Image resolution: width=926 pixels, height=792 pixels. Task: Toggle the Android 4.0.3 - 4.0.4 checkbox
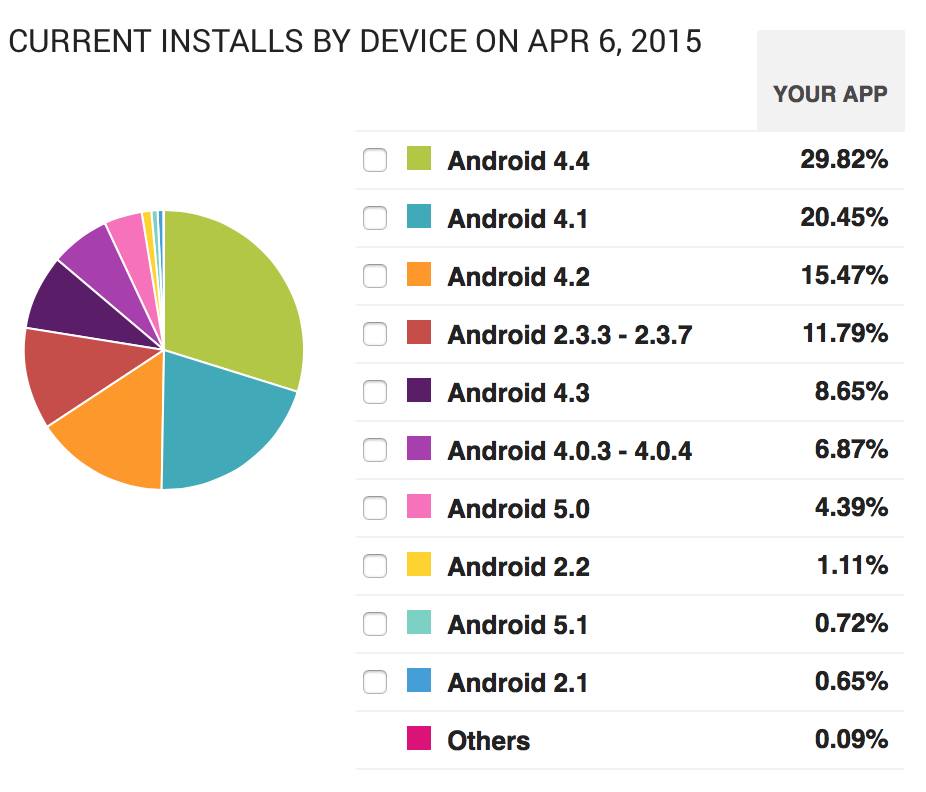click(375, 450)
